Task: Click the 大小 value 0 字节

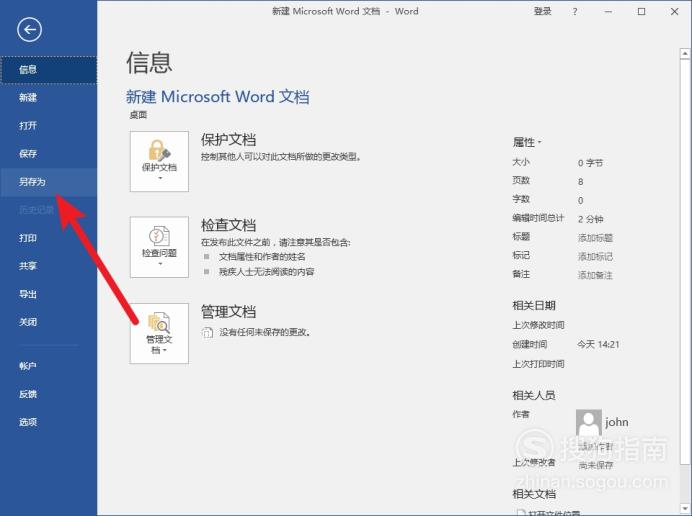Action: tap(590, 163)
